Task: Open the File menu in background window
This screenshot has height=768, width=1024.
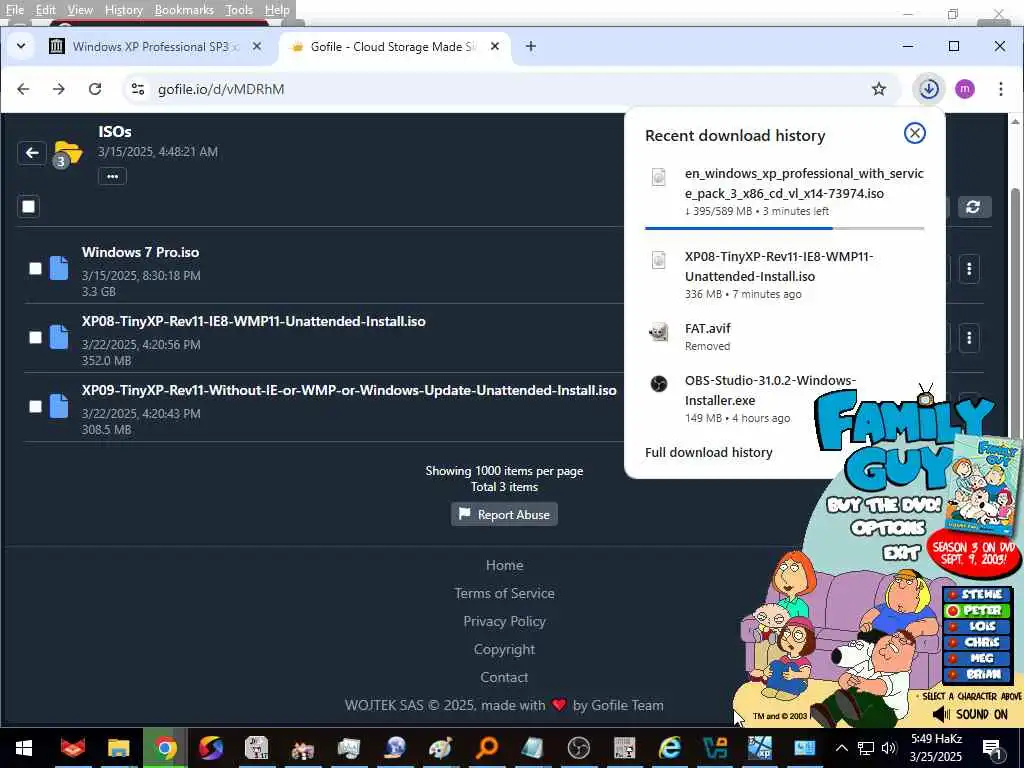Action: 14,10
